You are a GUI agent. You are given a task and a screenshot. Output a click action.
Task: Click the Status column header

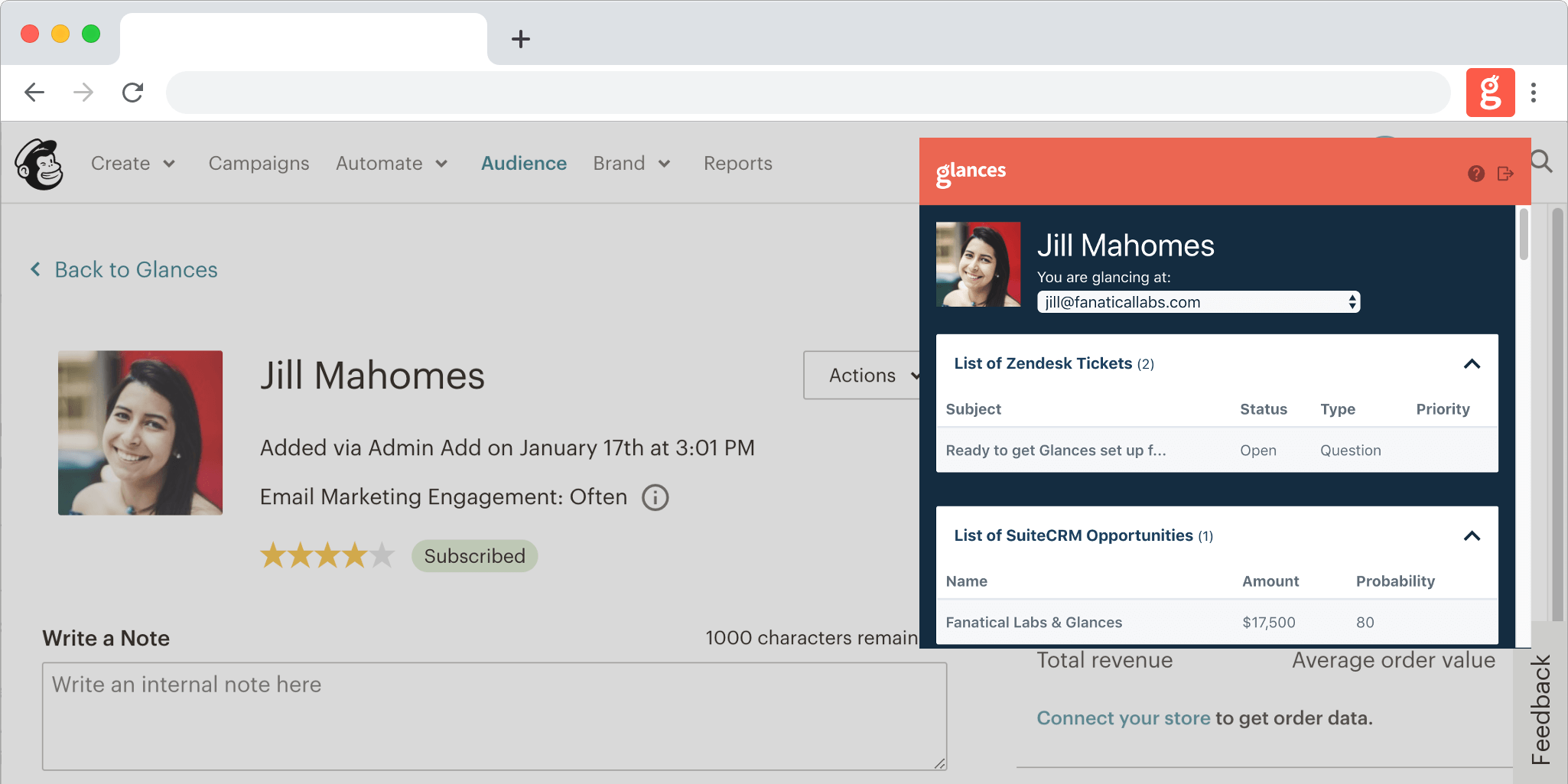(1263, 409)
